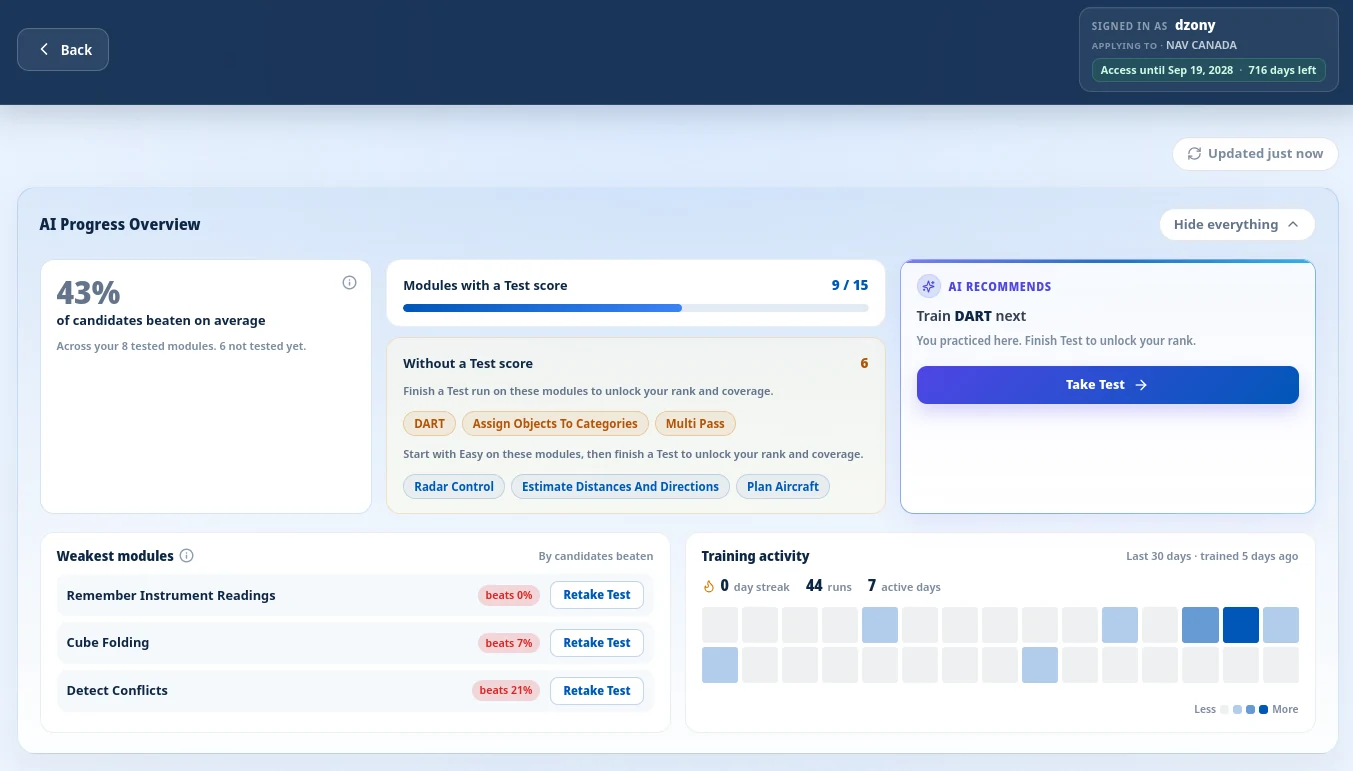Click 'Last 30 days · trained 5 days ago' text
Viewport: 1353px width, 771px height.
coord(1212,557)
